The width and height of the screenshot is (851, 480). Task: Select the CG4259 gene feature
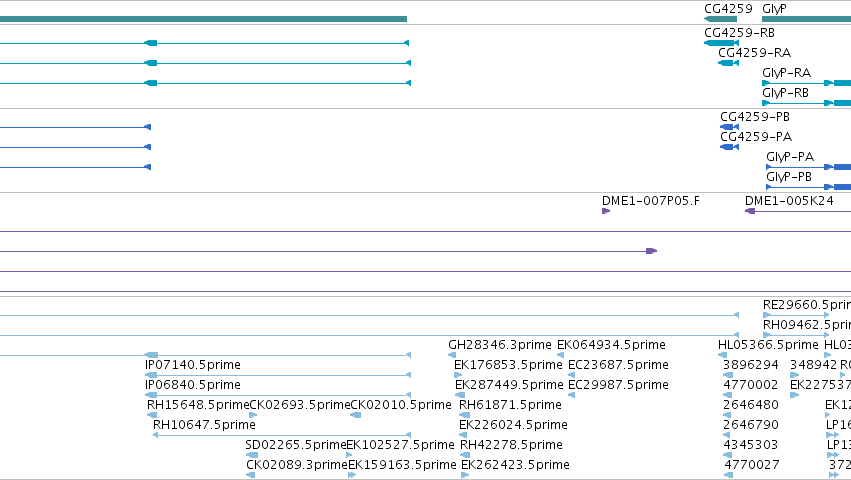pyautogui.click(x=728, y=9)
